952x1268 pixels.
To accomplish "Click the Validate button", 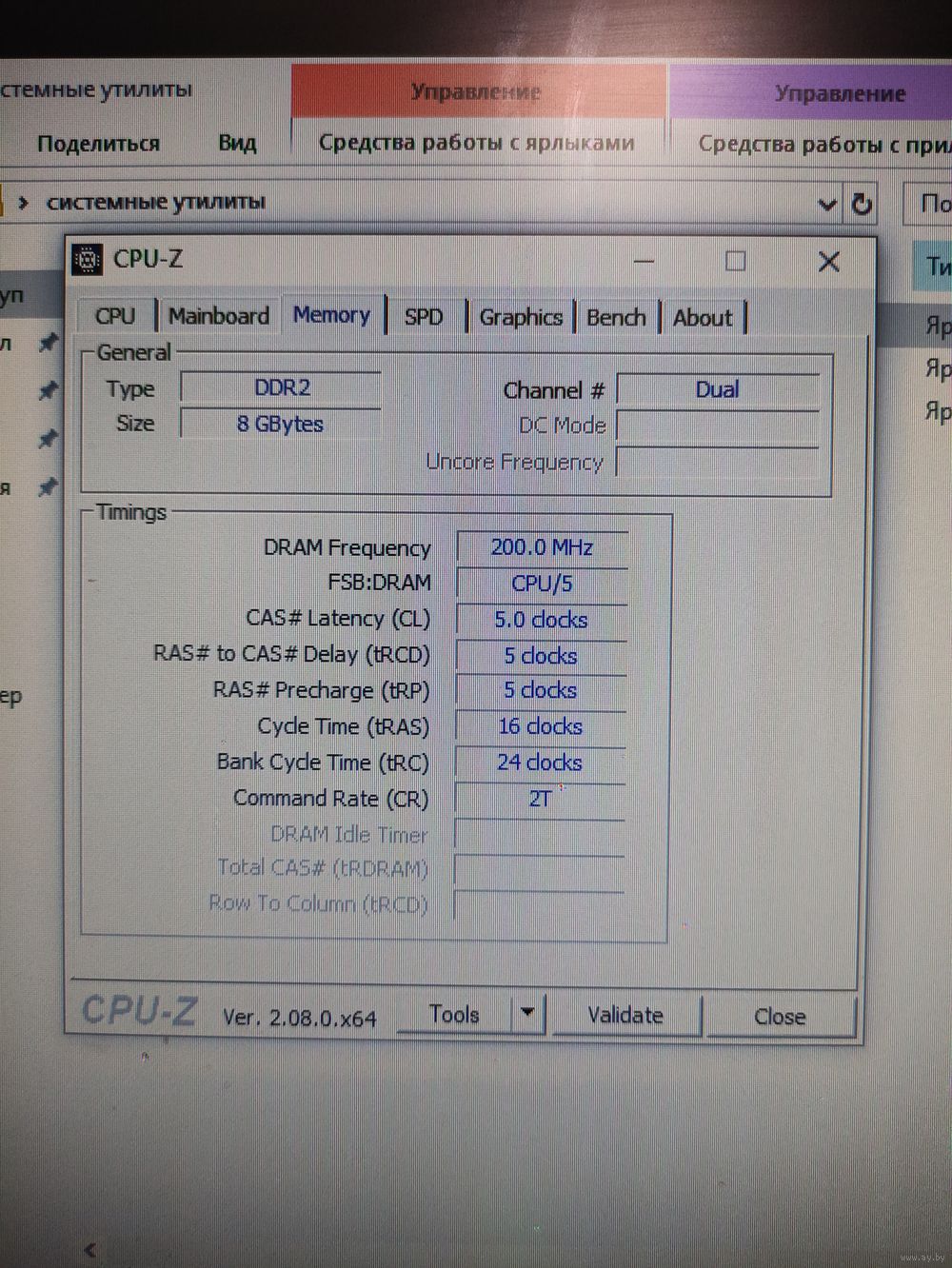I will pyautogui.click(x=625, y=1015).
